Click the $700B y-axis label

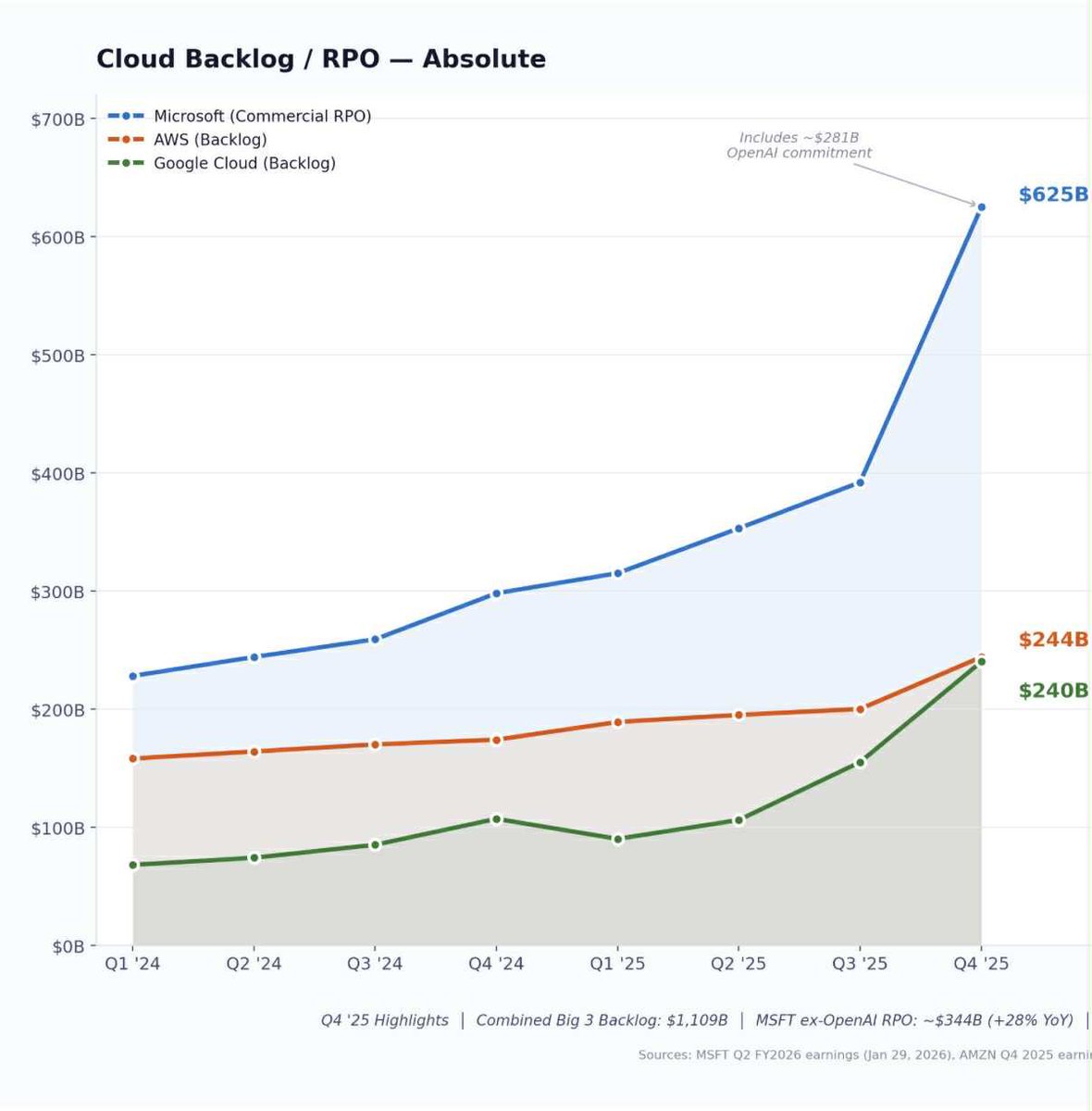tap(58, 119)
